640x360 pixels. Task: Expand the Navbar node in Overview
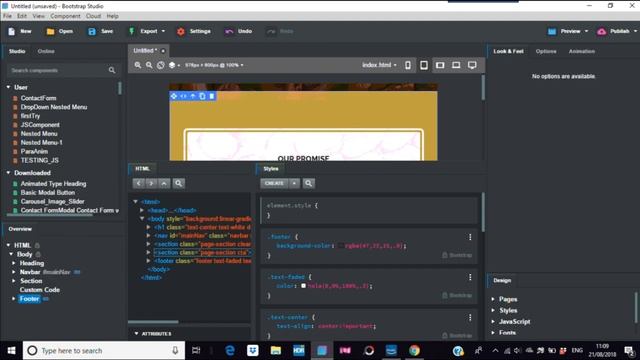pos(14,272)
